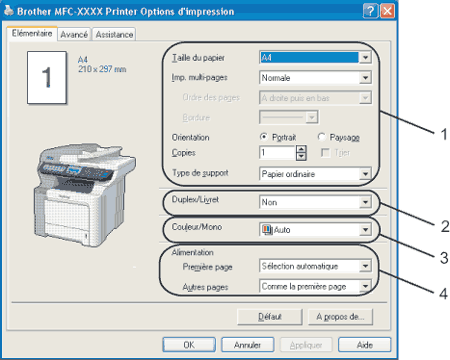This screenshot has height=360, width=450.
Task: Increase copies with the up spinner arrow
Action: coord(301,149)
